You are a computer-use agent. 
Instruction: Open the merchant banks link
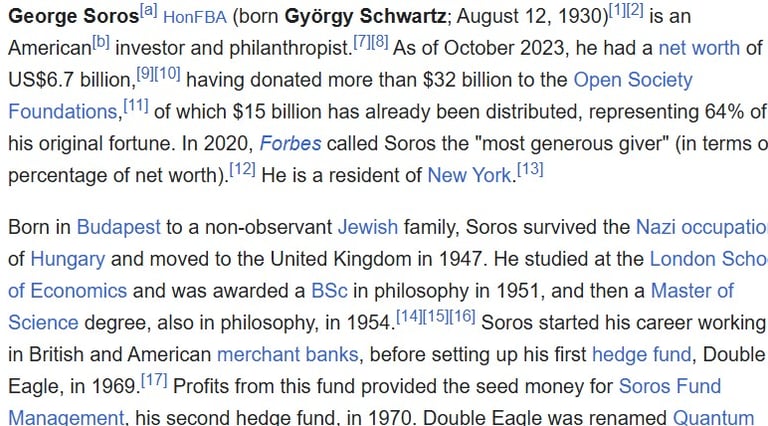point(288,355)
